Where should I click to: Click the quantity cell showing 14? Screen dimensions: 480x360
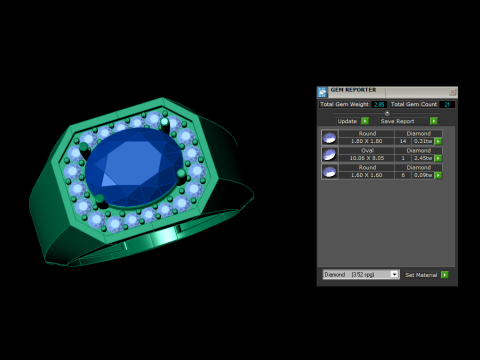pos(403,141)
